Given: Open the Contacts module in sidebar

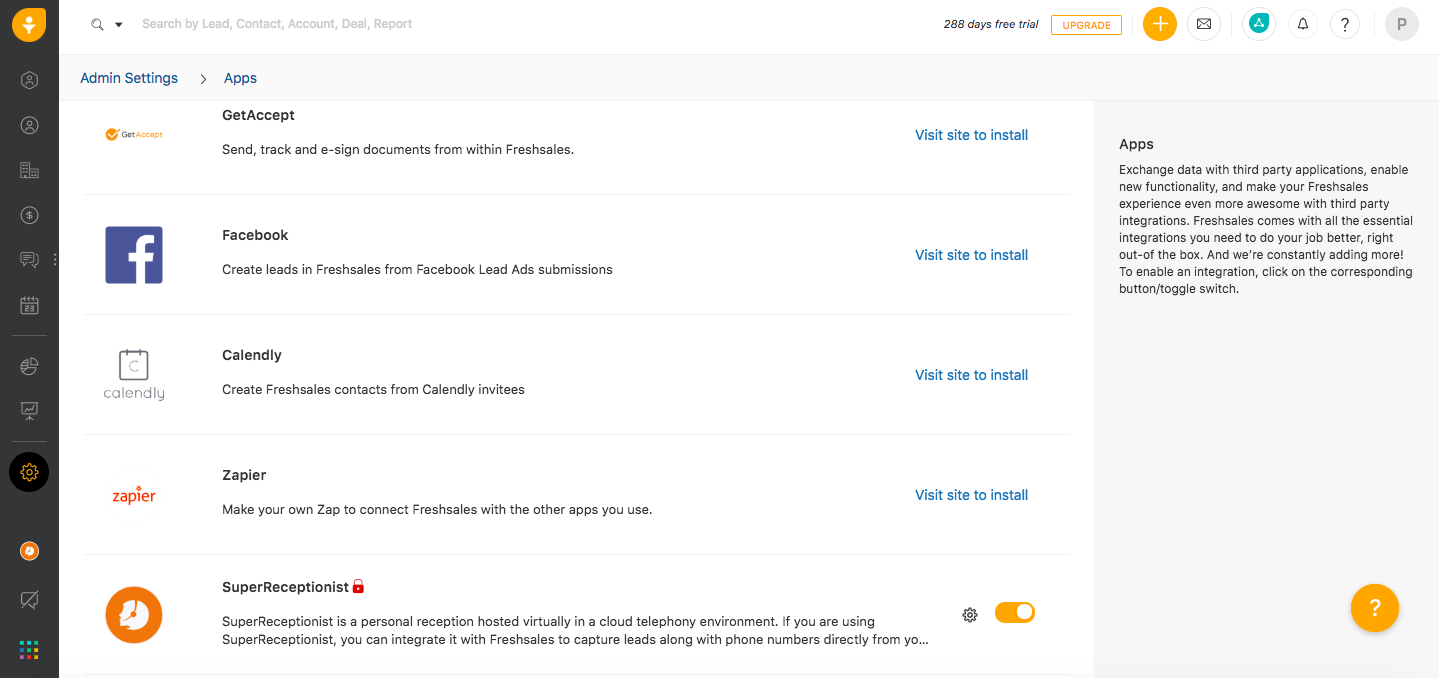Looking at the screenshot, I should tap(29, 125).
